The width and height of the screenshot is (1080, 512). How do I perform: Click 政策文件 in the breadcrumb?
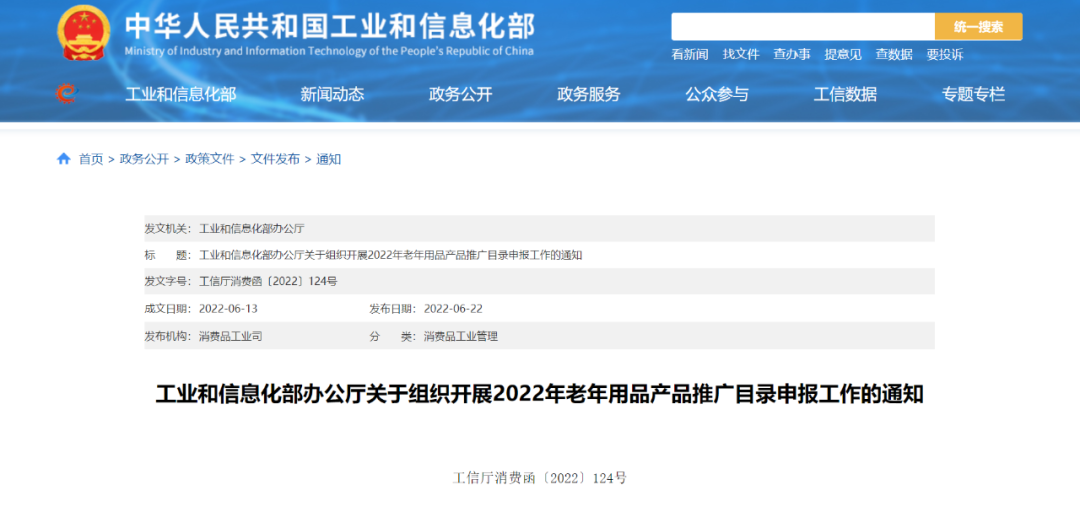(210, 159)
